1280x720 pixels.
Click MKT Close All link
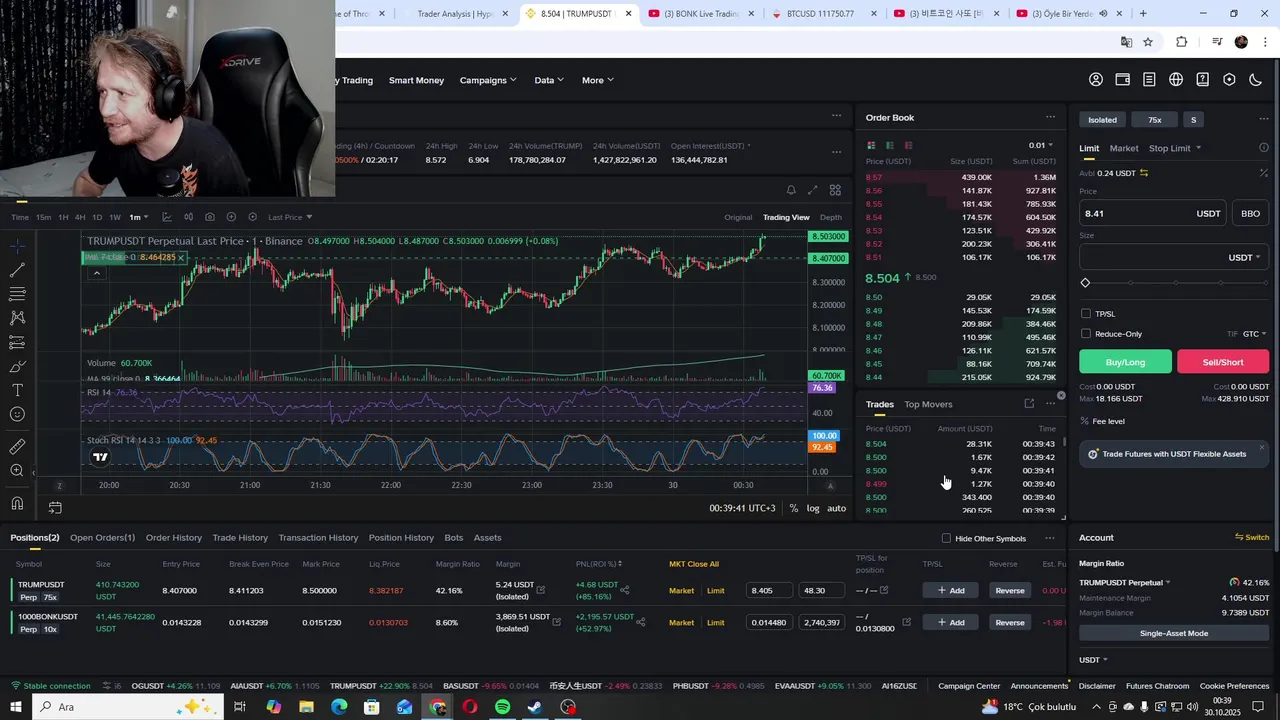[694, 564]
